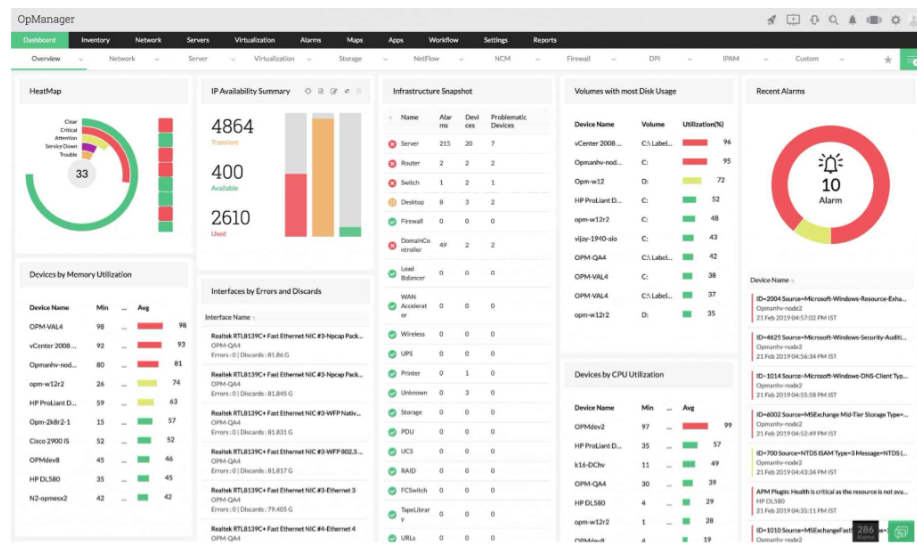Viewport: 917px width, 545px height.
Task: Expand the chevron next to Storage sub-tab
Action: click(x=385, y=60)
